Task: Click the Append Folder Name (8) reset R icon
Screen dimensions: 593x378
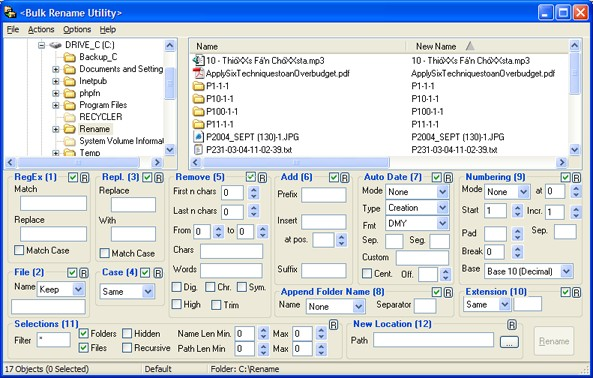Action: [x=448, y=292]
